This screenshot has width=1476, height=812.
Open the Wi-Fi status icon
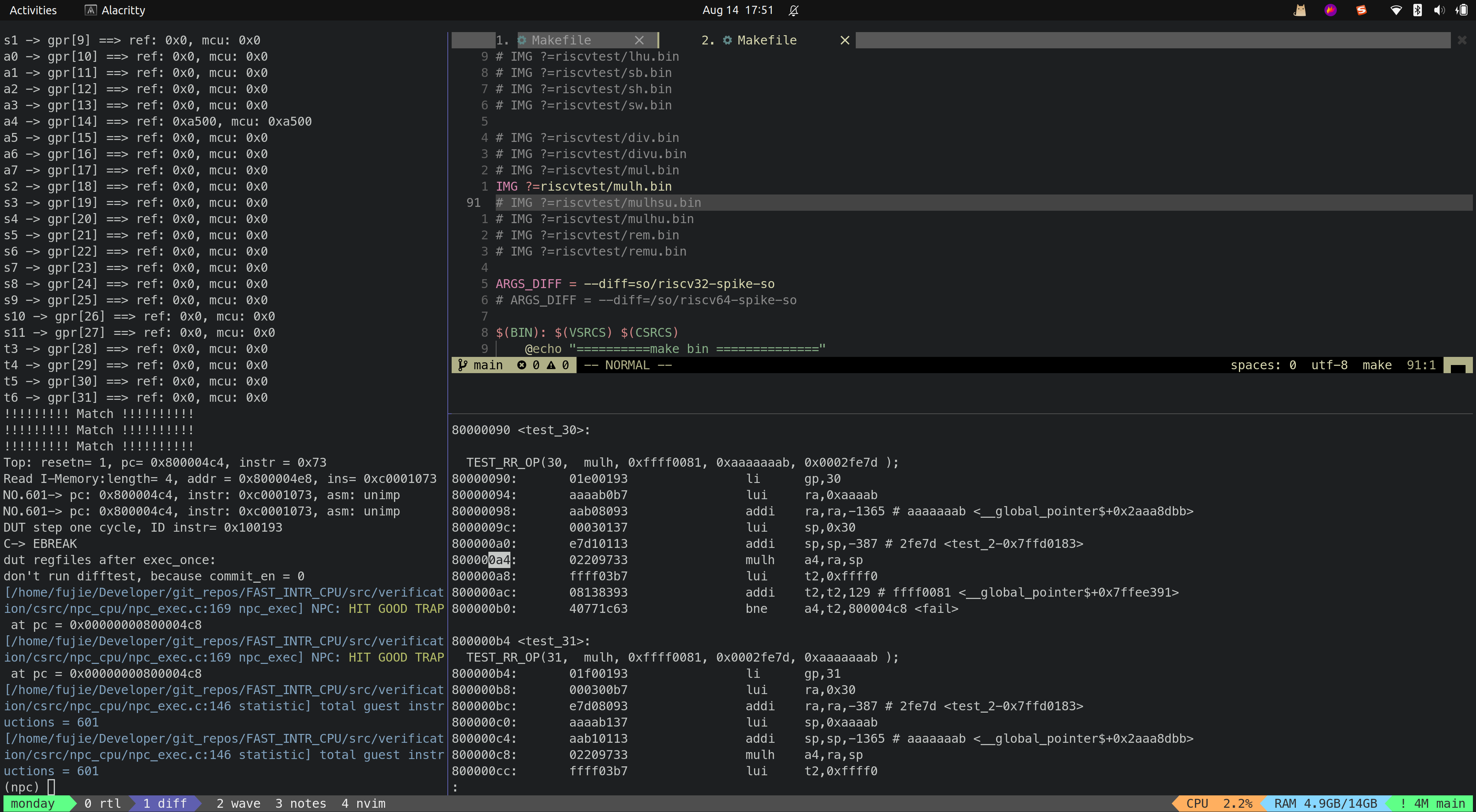[x=1396, y=10]
